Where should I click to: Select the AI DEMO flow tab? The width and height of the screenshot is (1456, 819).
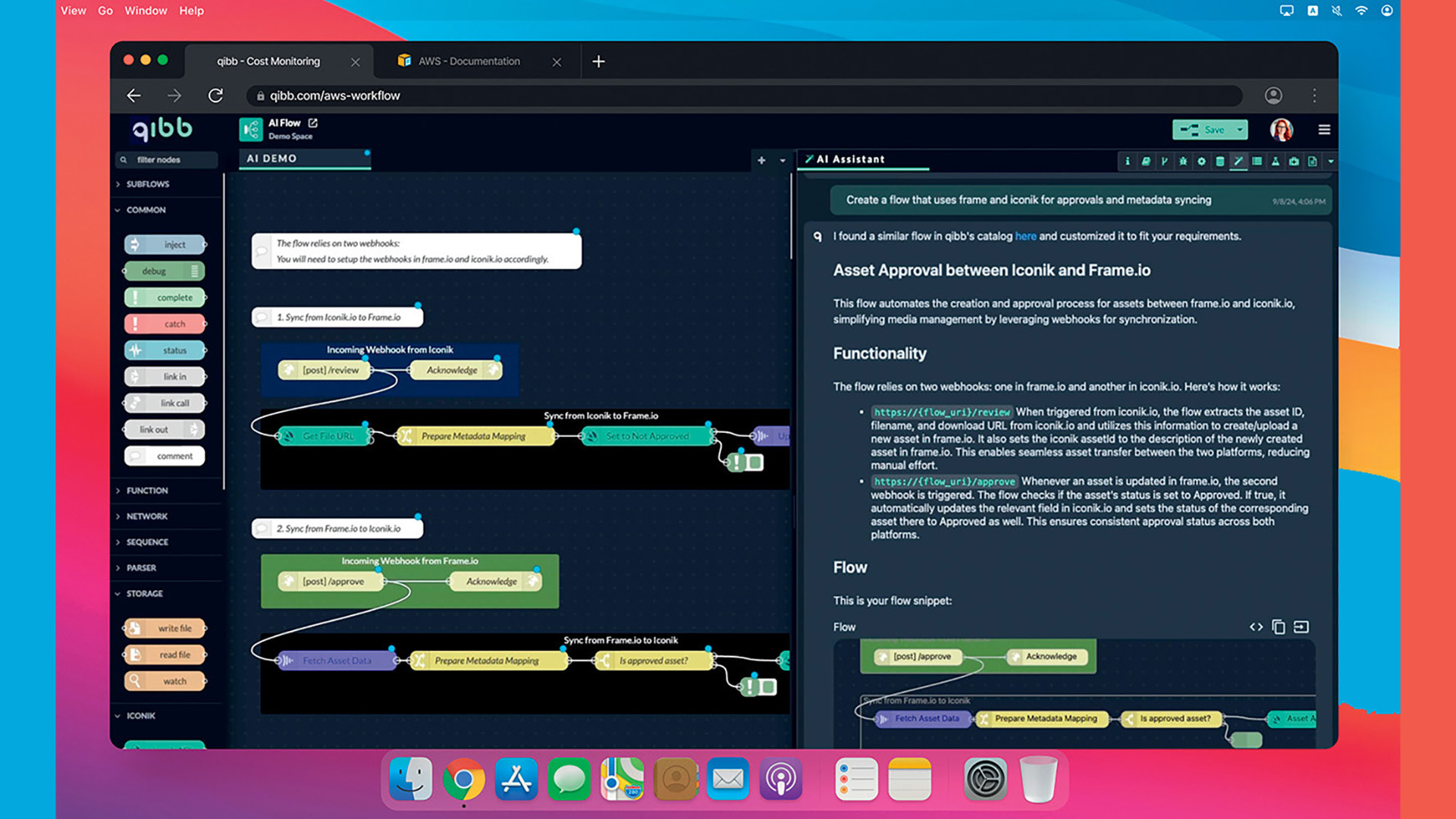pos(271,158)
